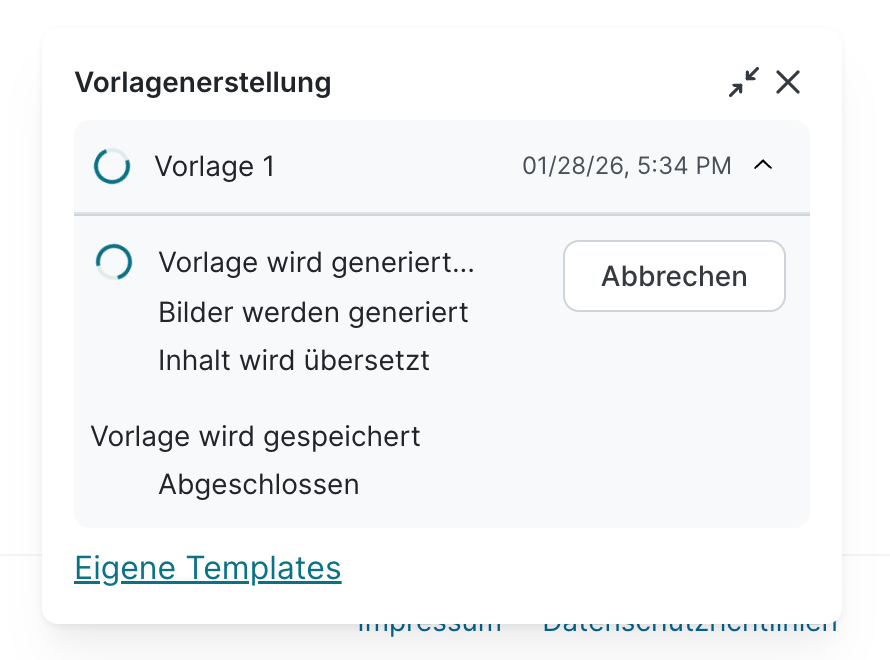Click the spinner beside 'Vorlage wird generiert...'
Image resolution: width=890 pixels, height=660 pixels.
click(x=112, y=262)
